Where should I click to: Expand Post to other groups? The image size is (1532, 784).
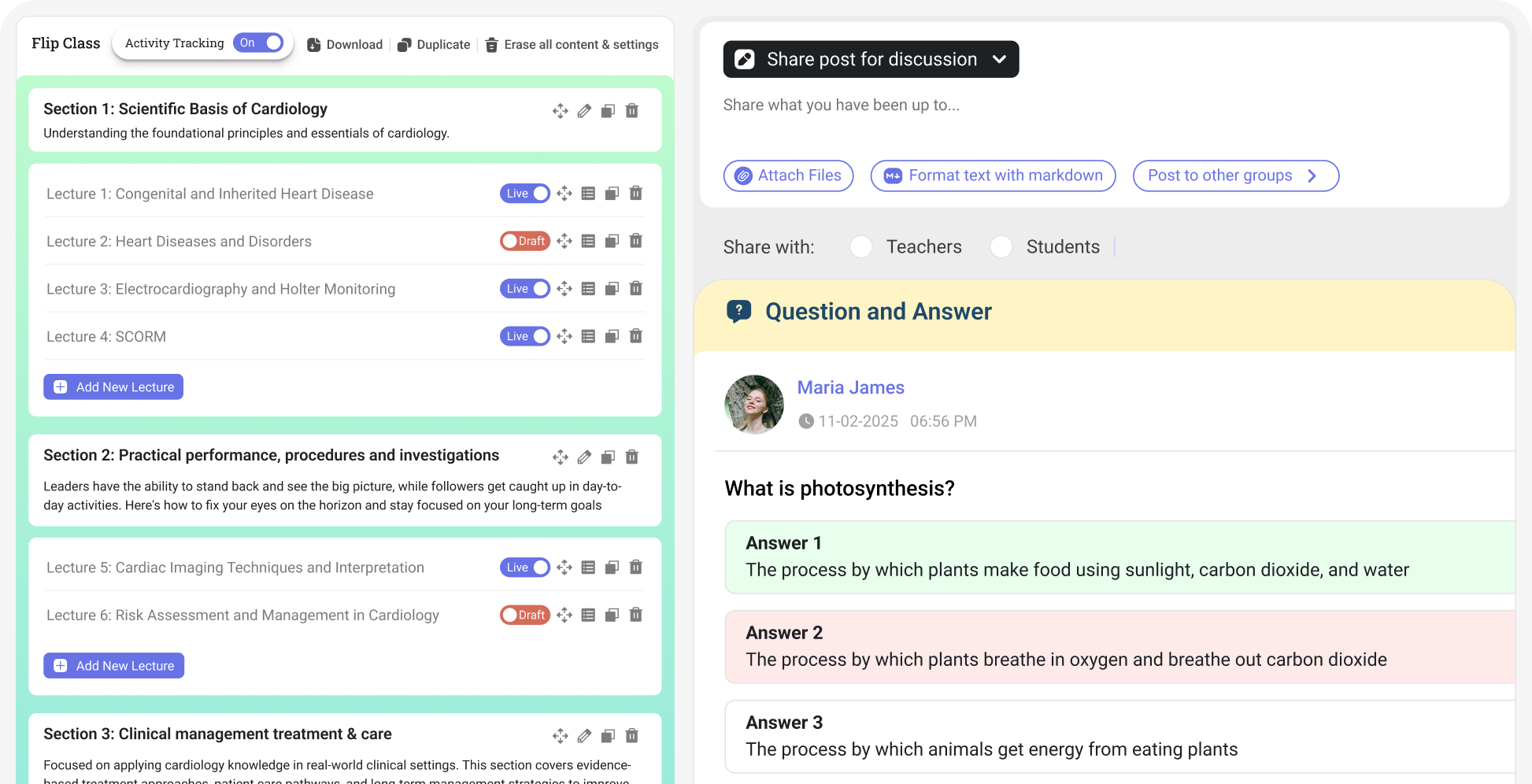point(1235,176)
